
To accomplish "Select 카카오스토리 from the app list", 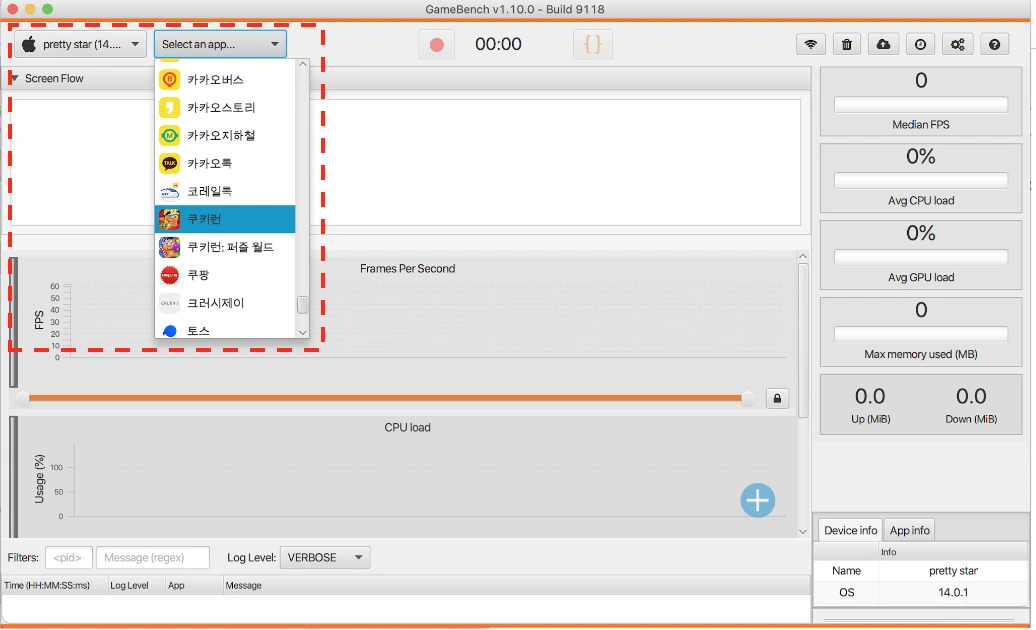I will coord(225,107).
